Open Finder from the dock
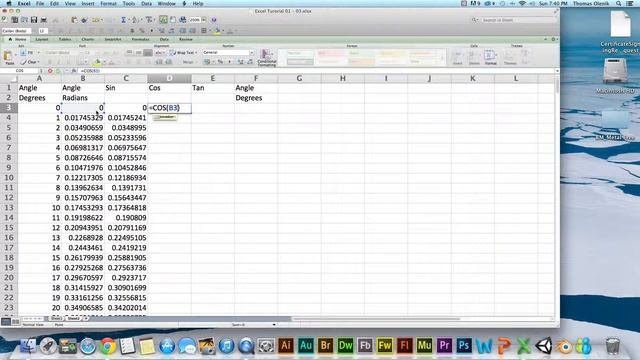The height and width of the screenshot is (360, 640). click(28, 346)
